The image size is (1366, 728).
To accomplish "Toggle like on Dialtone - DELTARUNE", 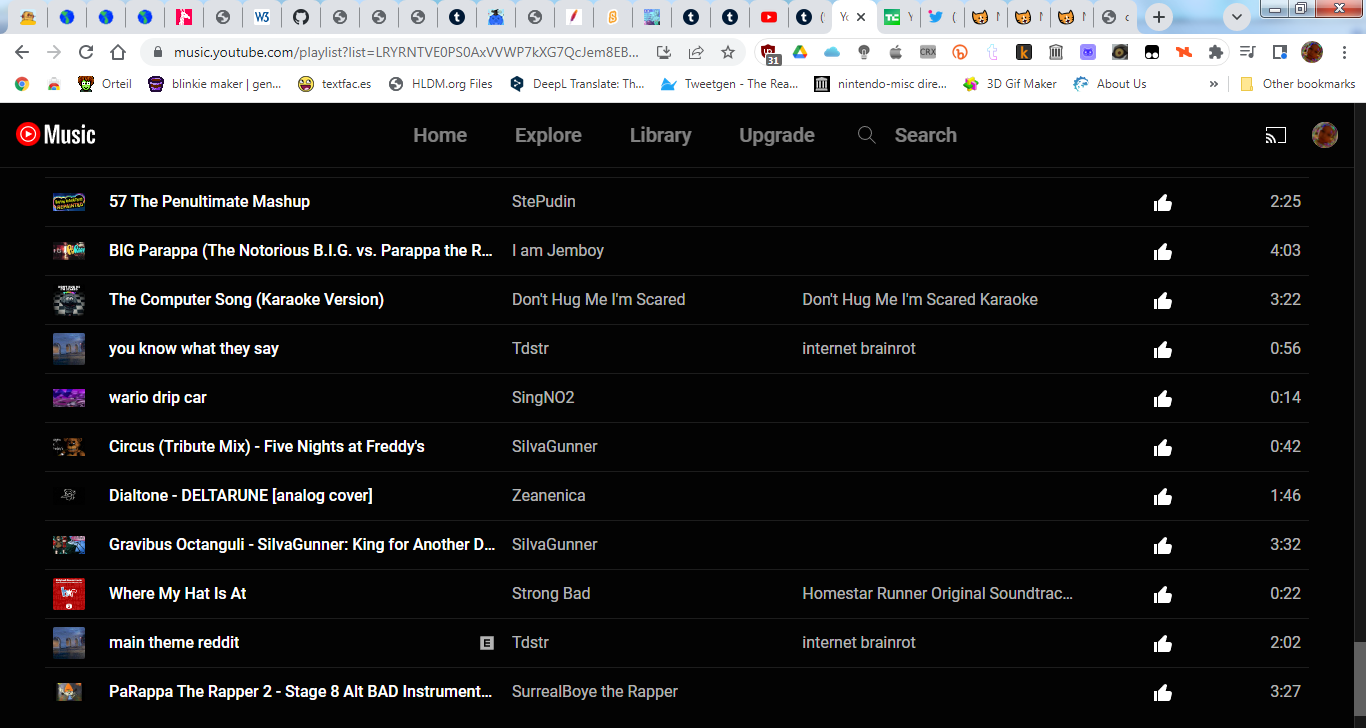I will (1162, 497).
